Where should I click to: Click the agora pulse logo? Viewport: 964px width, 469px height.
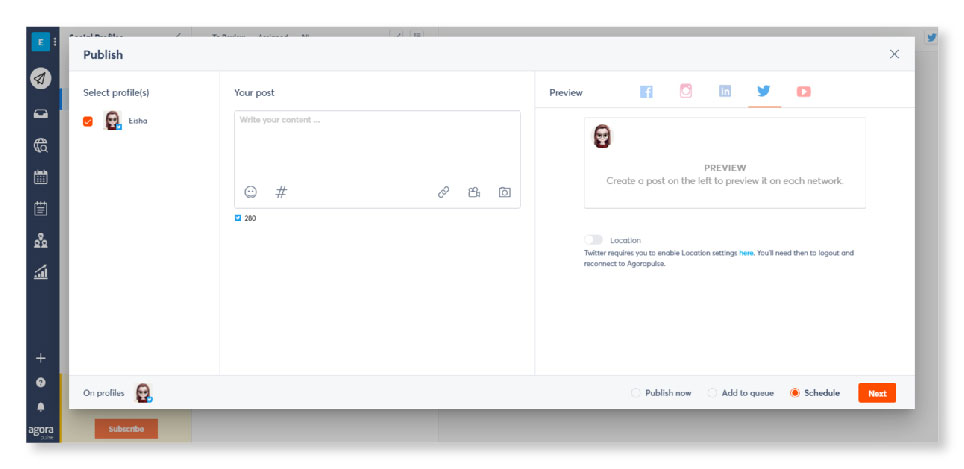(41, 432)
